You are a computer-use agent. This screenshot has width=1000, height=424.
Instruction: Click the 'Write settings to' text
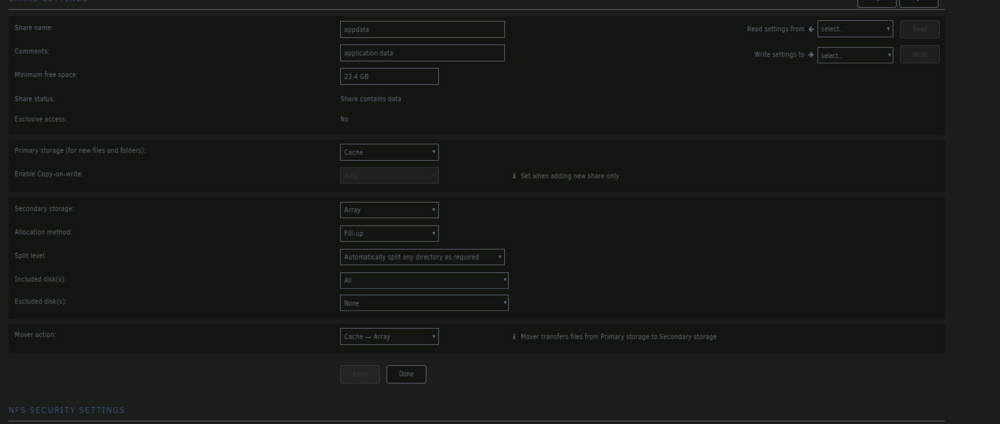[x=779, y=55]
